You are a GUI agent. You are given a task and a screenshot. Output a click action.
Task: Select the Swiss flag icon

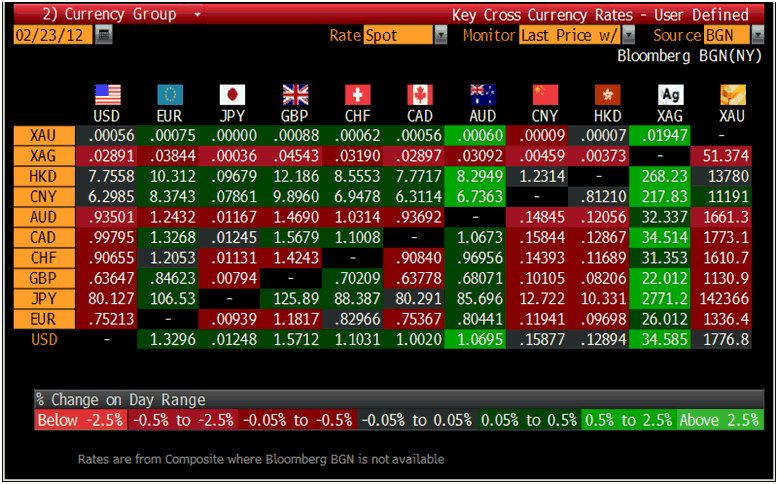pos(358,94)
